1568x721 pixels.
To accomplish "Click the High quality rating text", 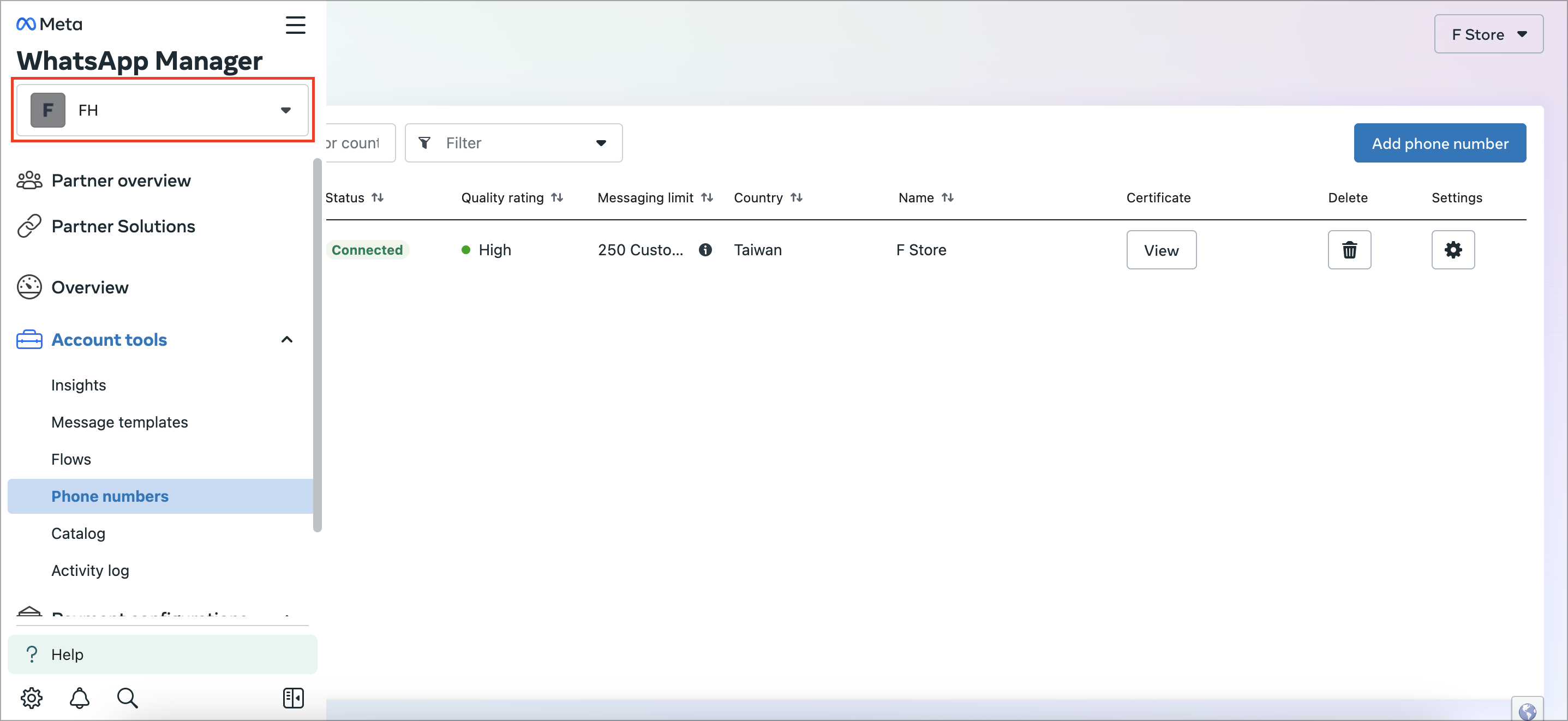I will [494, 249].
